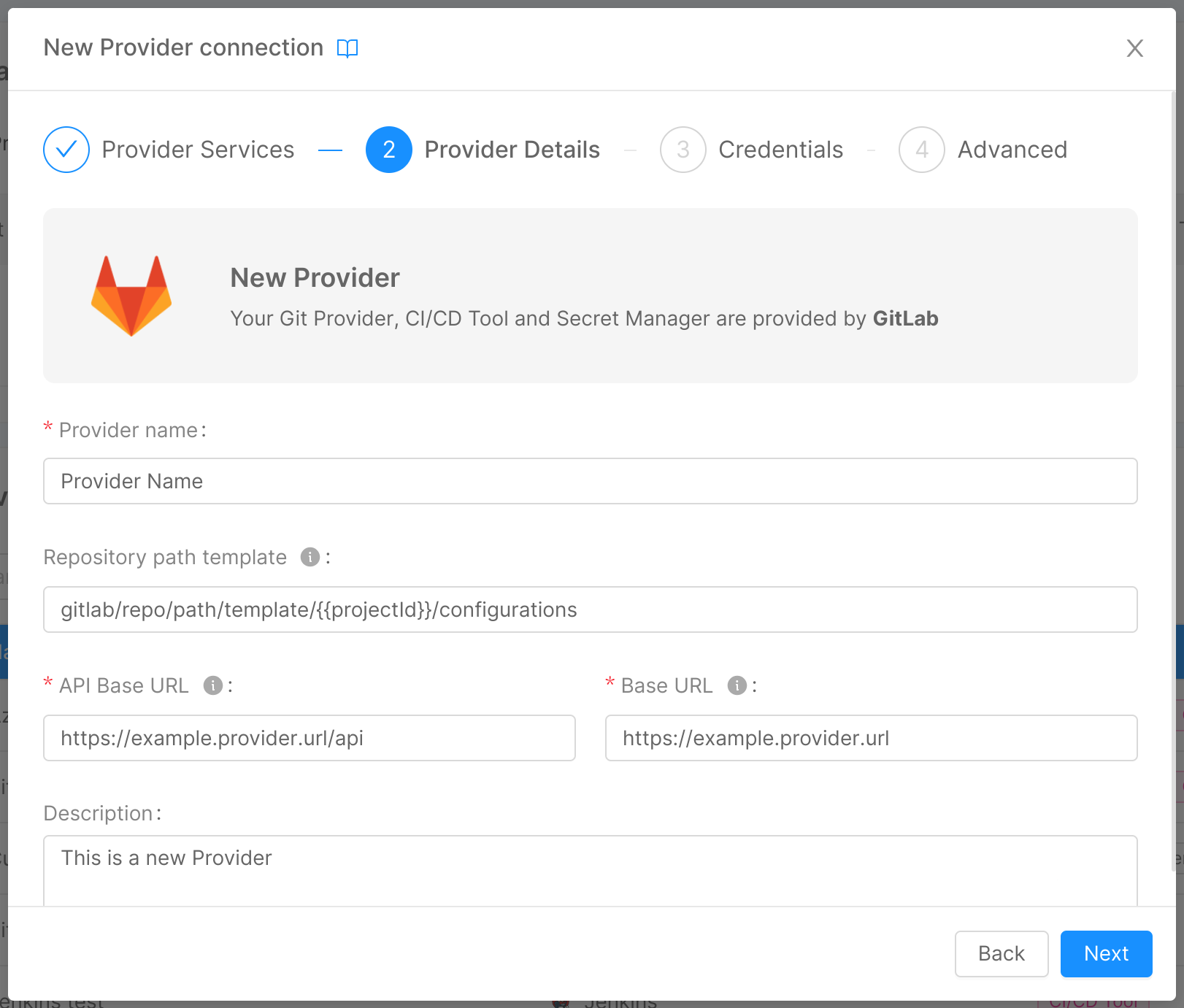
Task: Open the Advanced step
Action: pyautogui.click(x=1012, y=150)
